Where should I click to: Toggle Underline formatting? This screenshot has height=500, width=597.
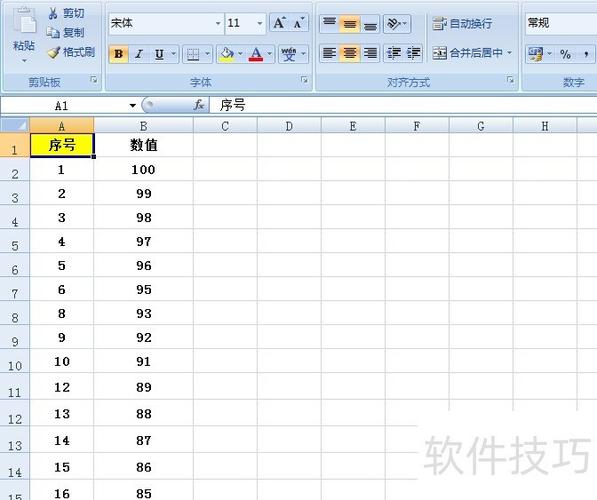pos(160,54)
